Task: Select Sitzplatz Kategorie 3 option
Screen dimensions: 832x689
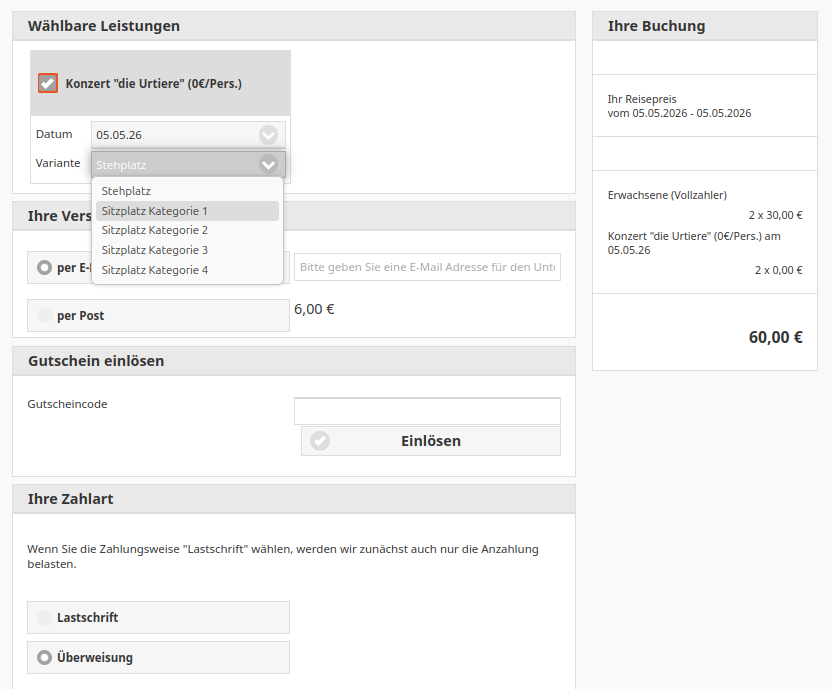Action: click(x=154, y=250)
